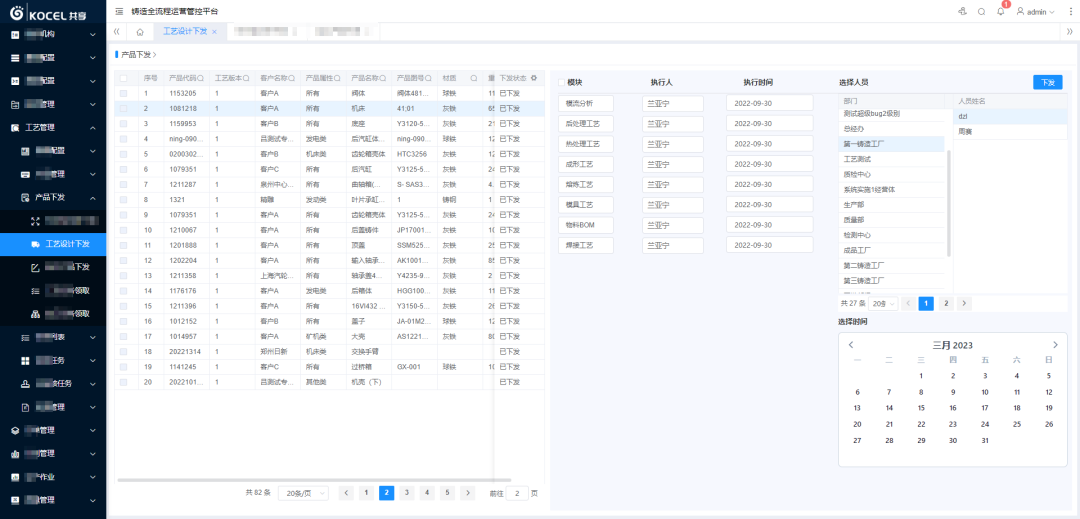This screenshot has width=1080, height=519.
Task: Click the 工艺管理 sidebar icon
Action: (14, 127)
